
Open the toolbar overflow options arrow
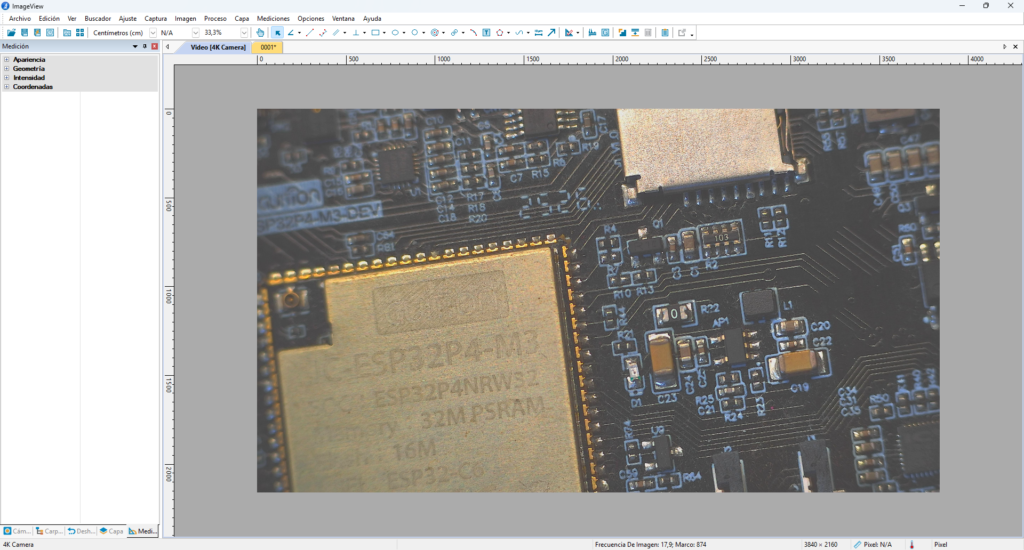[692, 34]
